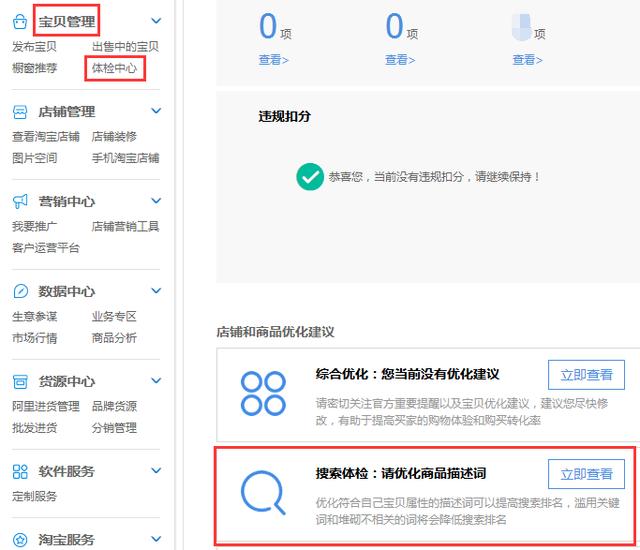Viewport: 640px width, 550px height.
Task: Click the 货源中心 box icon
Action: [x=20, y=381]
